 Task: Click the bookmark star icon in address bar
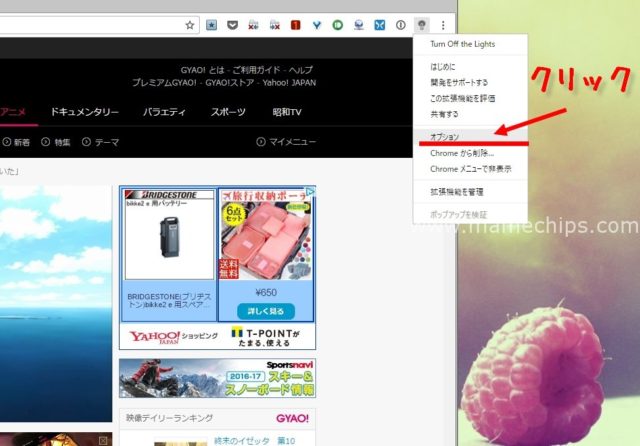[191, 23]
